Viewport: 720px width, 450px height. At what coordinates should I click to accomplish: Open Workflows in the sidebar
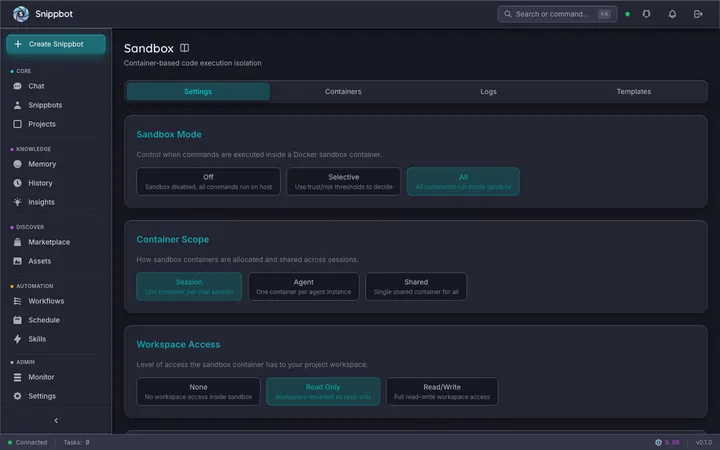pyautogui.click(x=55, y=301)
